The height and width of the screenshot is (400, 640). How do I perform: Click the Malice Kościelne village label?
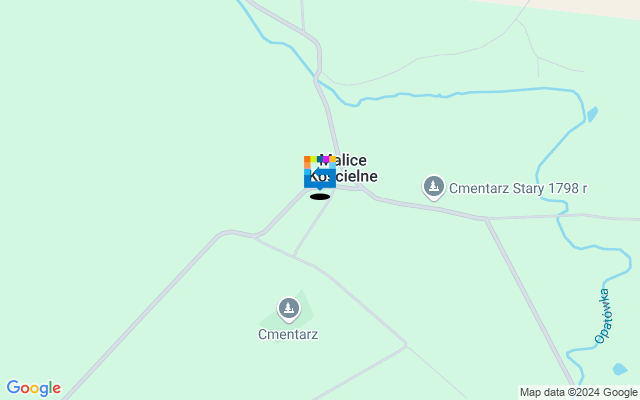tap(343, 168)
